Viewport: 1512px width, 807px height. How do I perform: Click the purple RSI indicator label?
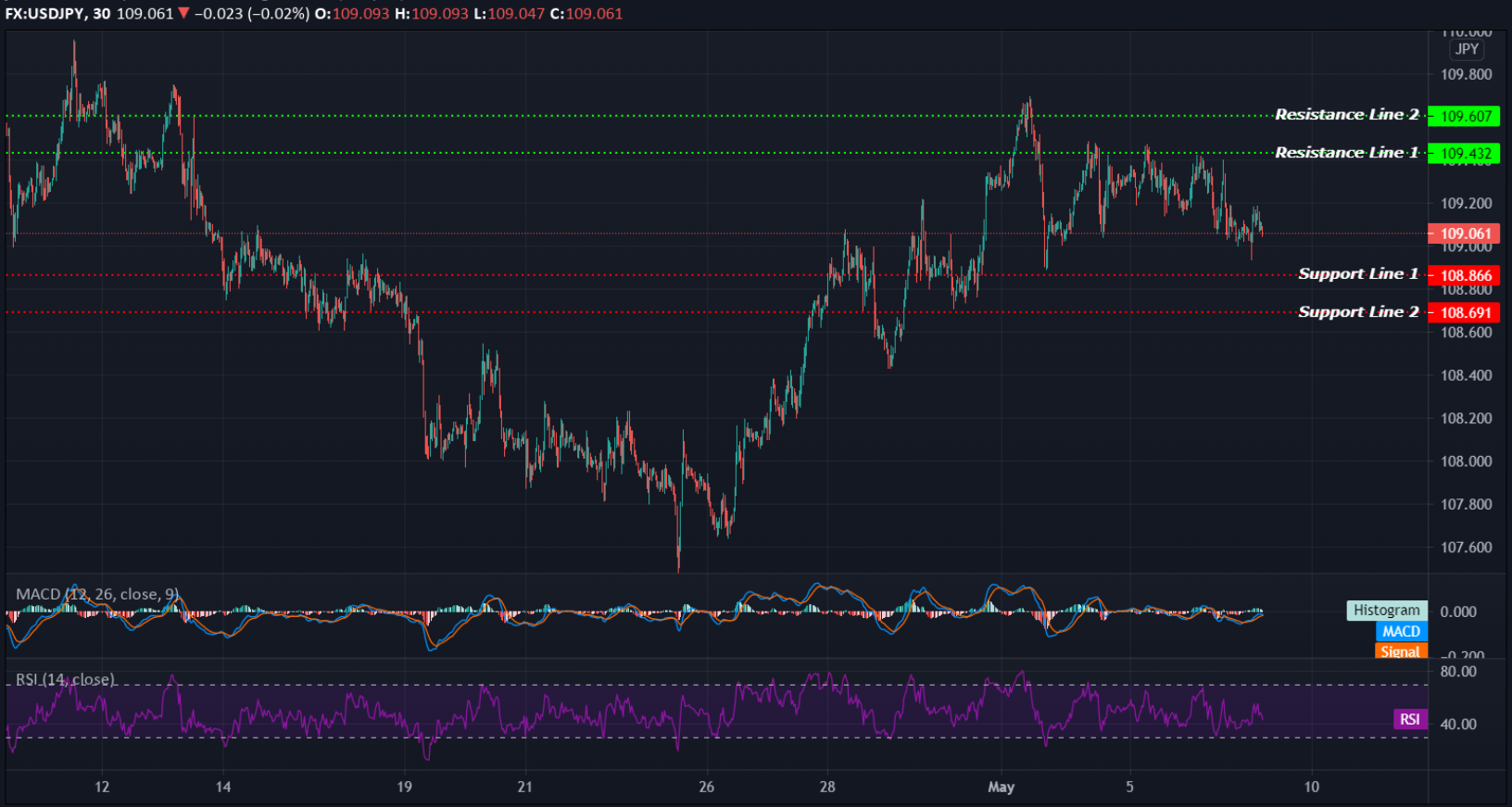[1409, 720]
